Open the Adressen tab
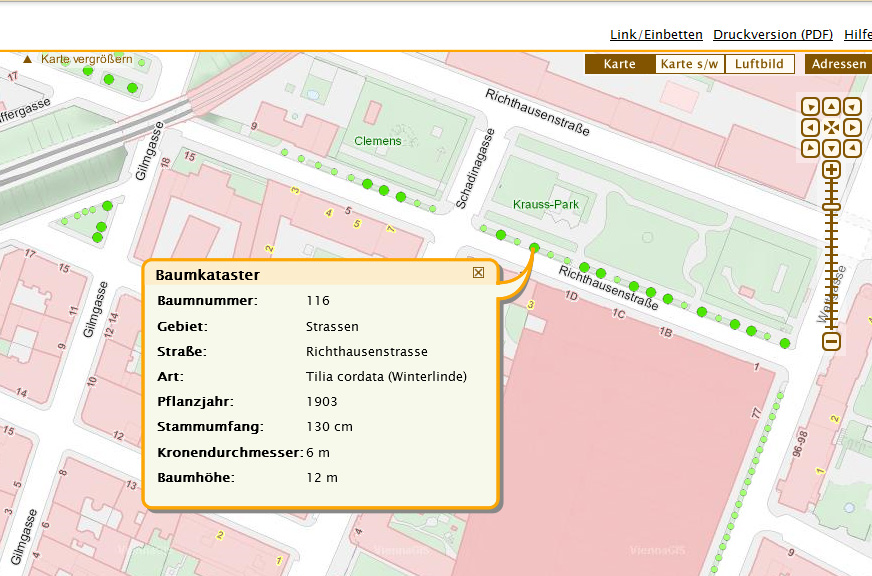This screenshot has height=576, width=872. (839, 64)
